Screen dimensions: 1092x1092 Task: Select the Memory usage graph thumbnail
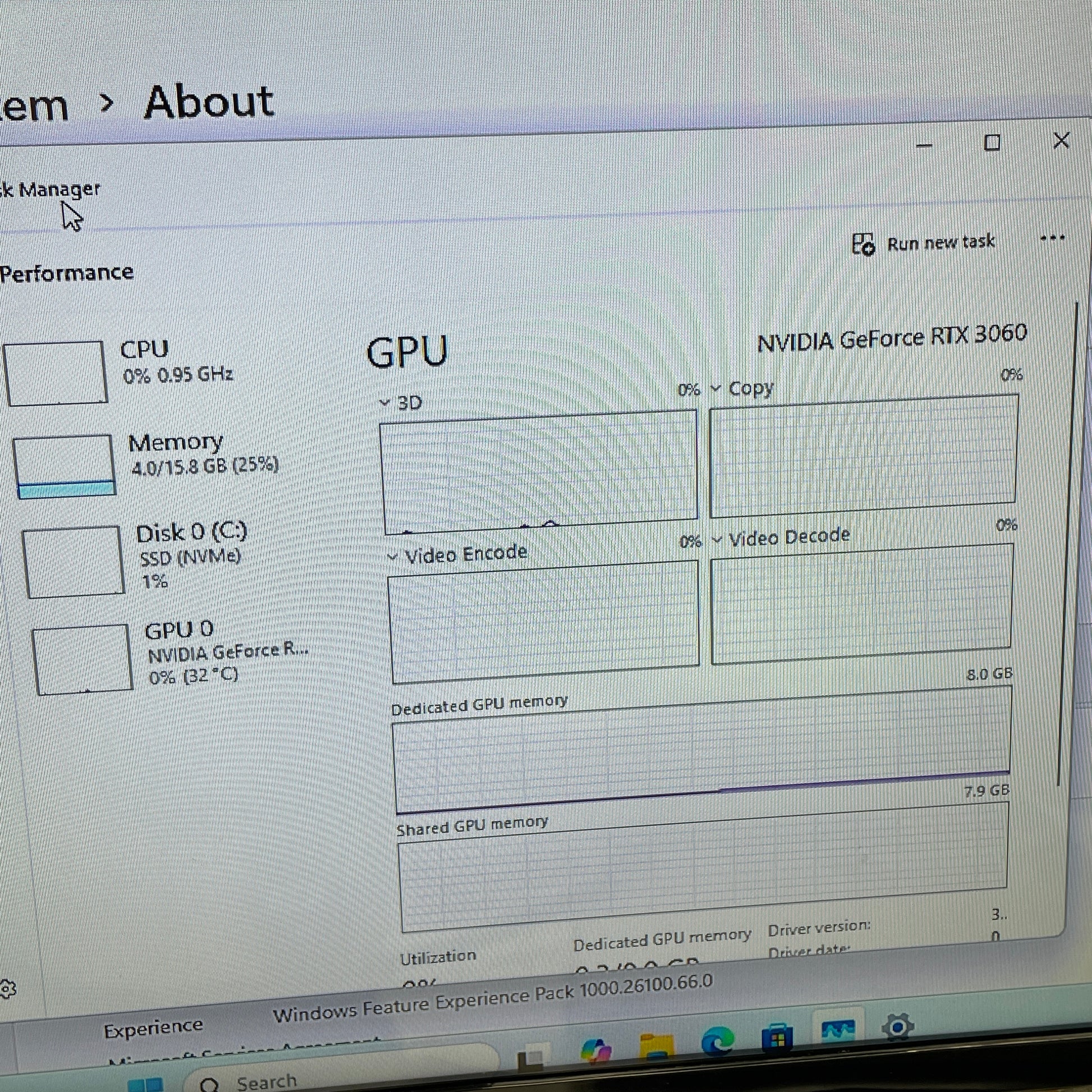point(65,467)
